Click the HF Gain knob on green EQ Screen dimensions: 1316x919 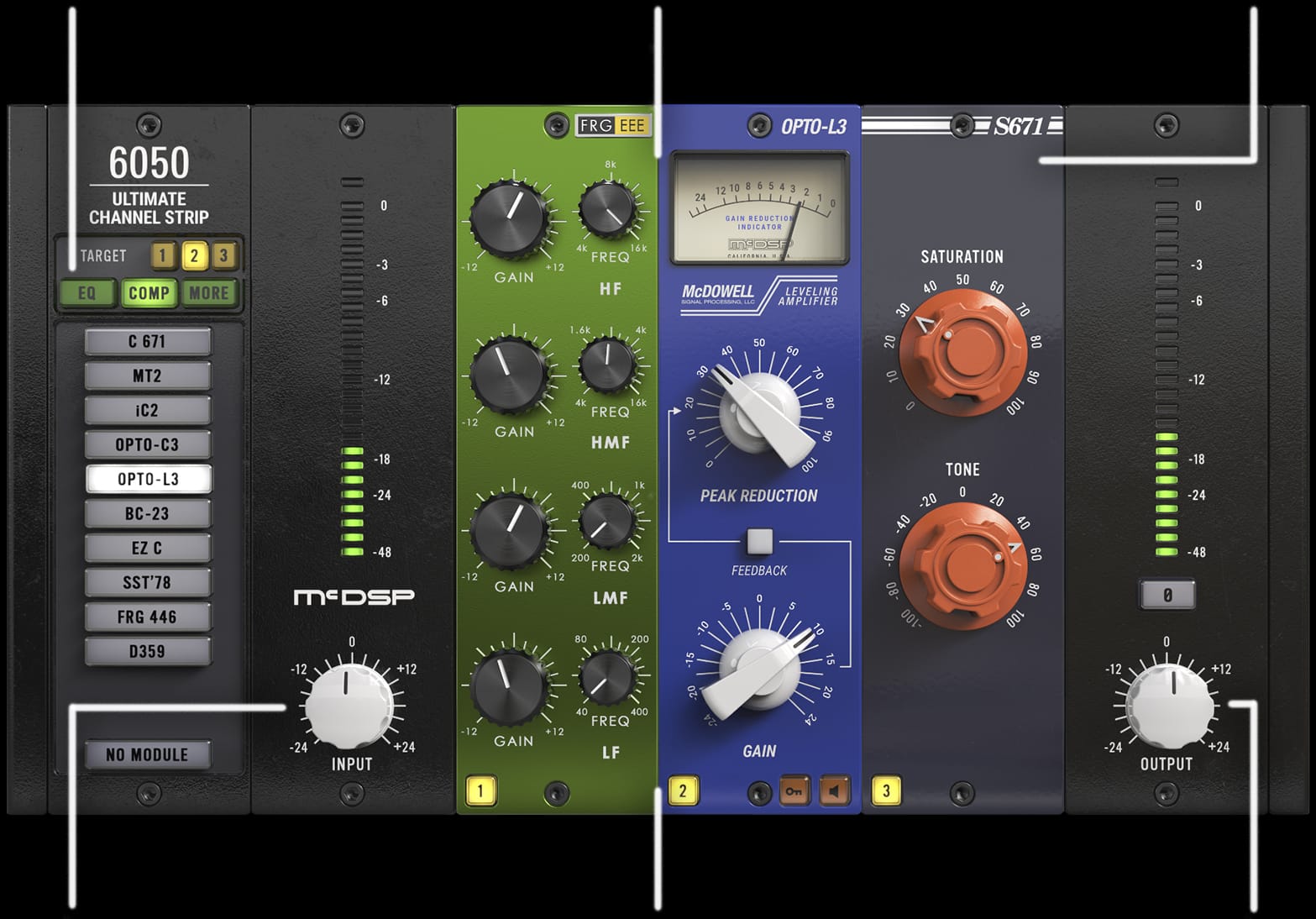[507, 217]
